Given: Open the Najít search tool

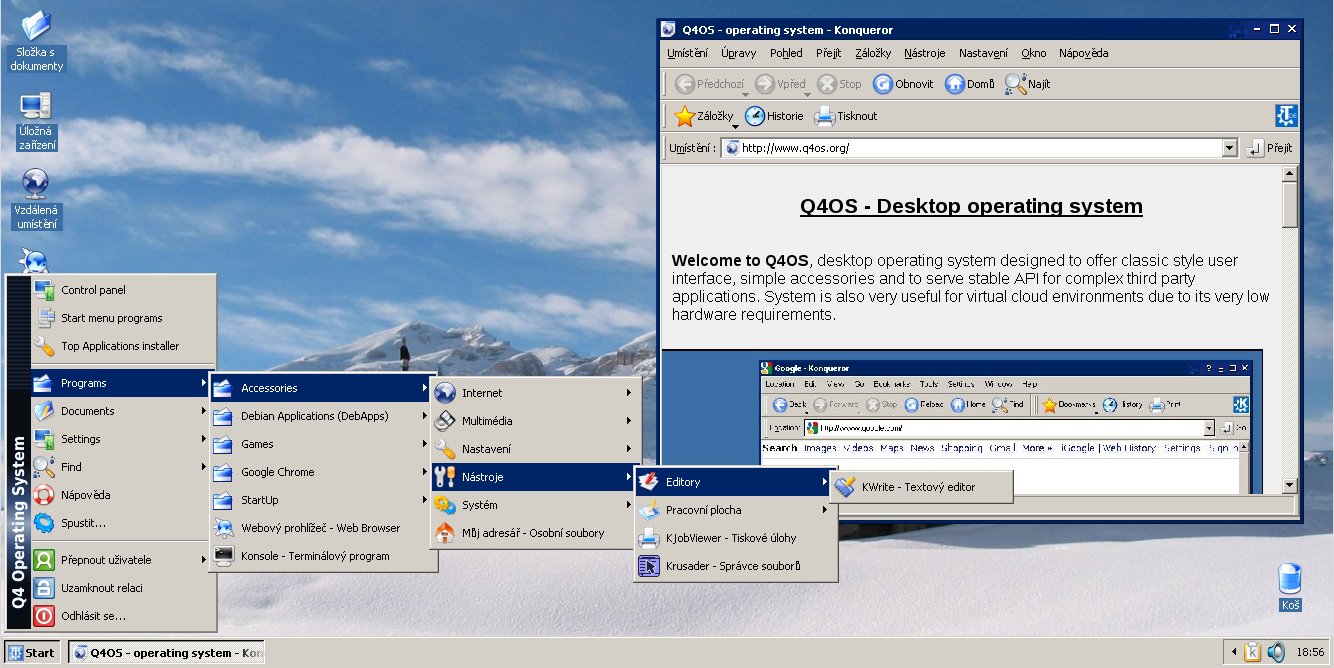Looking at the screenshot, I should 1015,84.
